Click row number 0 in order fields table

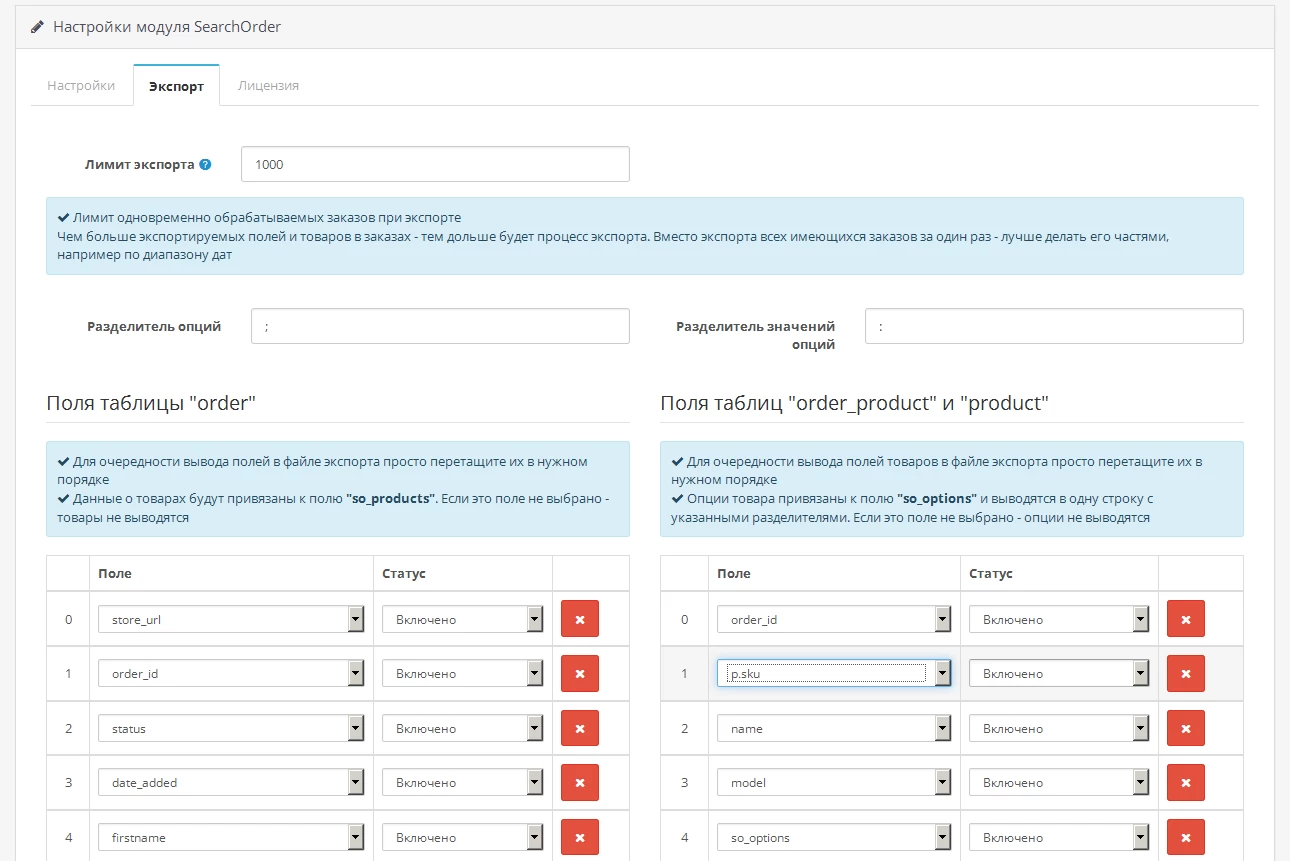pos(68,619)
